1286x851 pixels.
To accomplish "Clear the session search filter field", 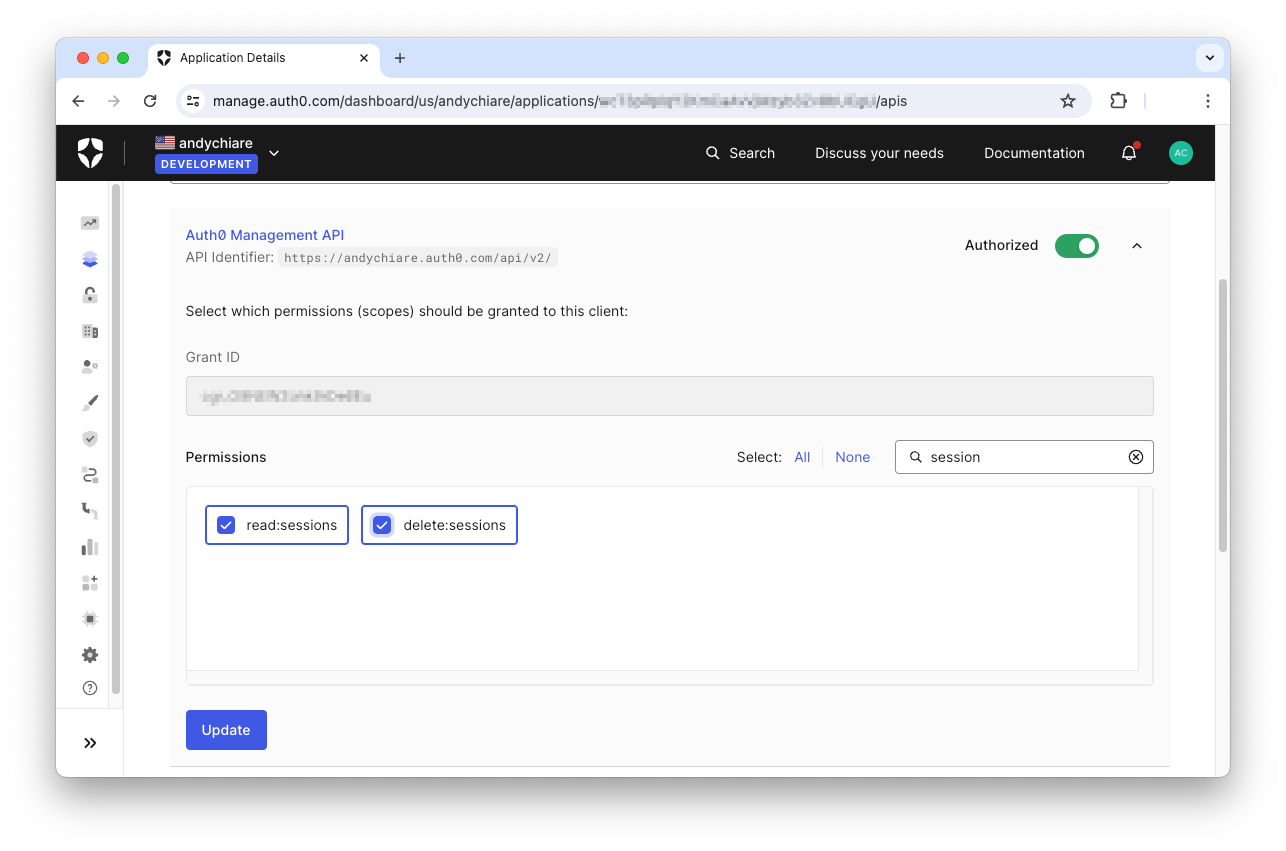I will pyautogui.click(x=1136, y=457).
